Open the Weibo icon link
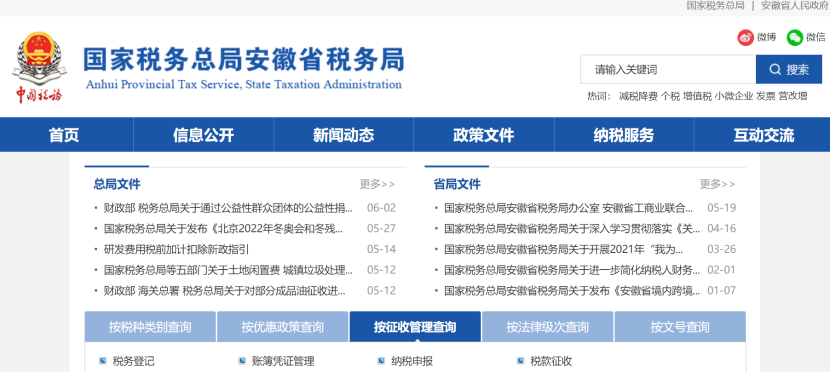 click(x=745, y=38)
